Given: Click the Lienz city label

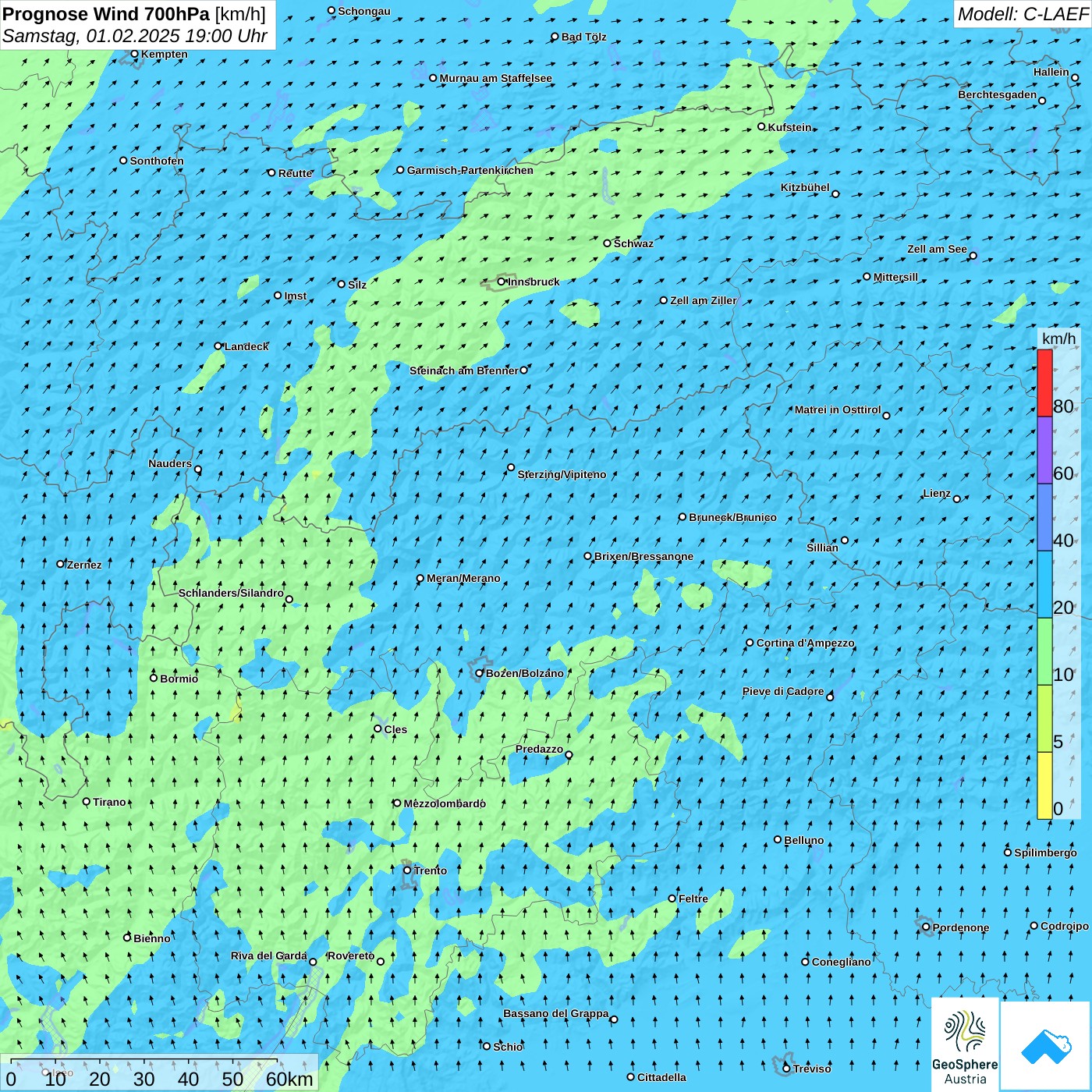Looking at the screenshot, I should [937, 494].
